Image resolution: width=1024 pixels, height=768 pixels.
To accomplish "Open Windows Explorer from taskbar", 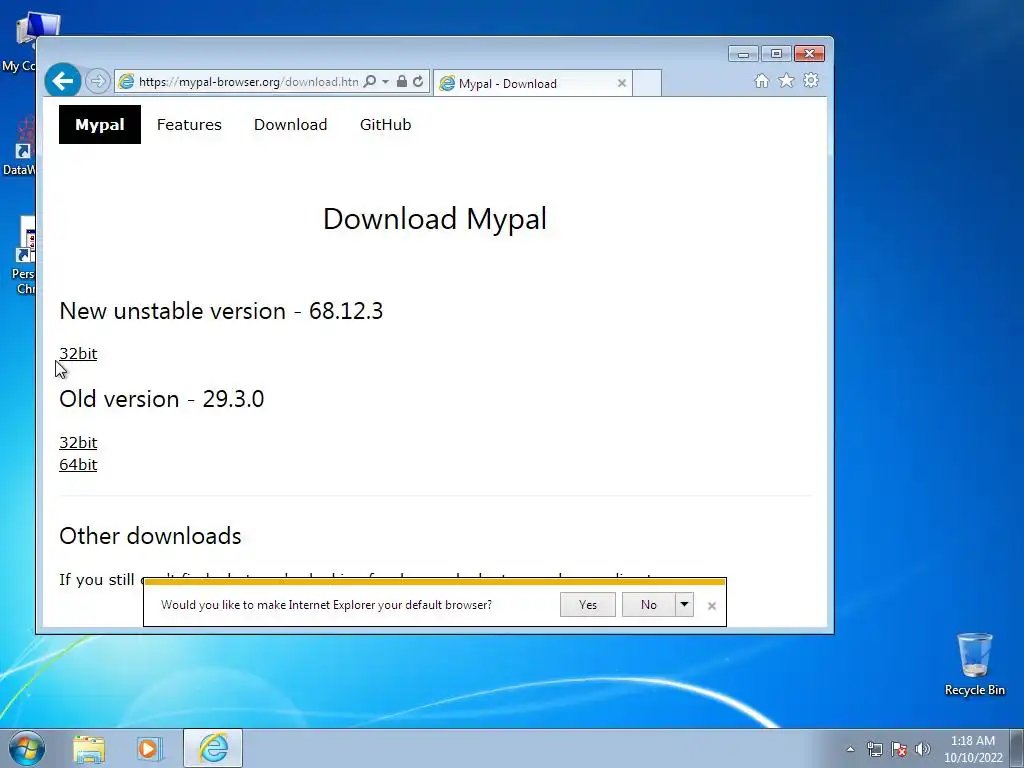I will point(89,748).
